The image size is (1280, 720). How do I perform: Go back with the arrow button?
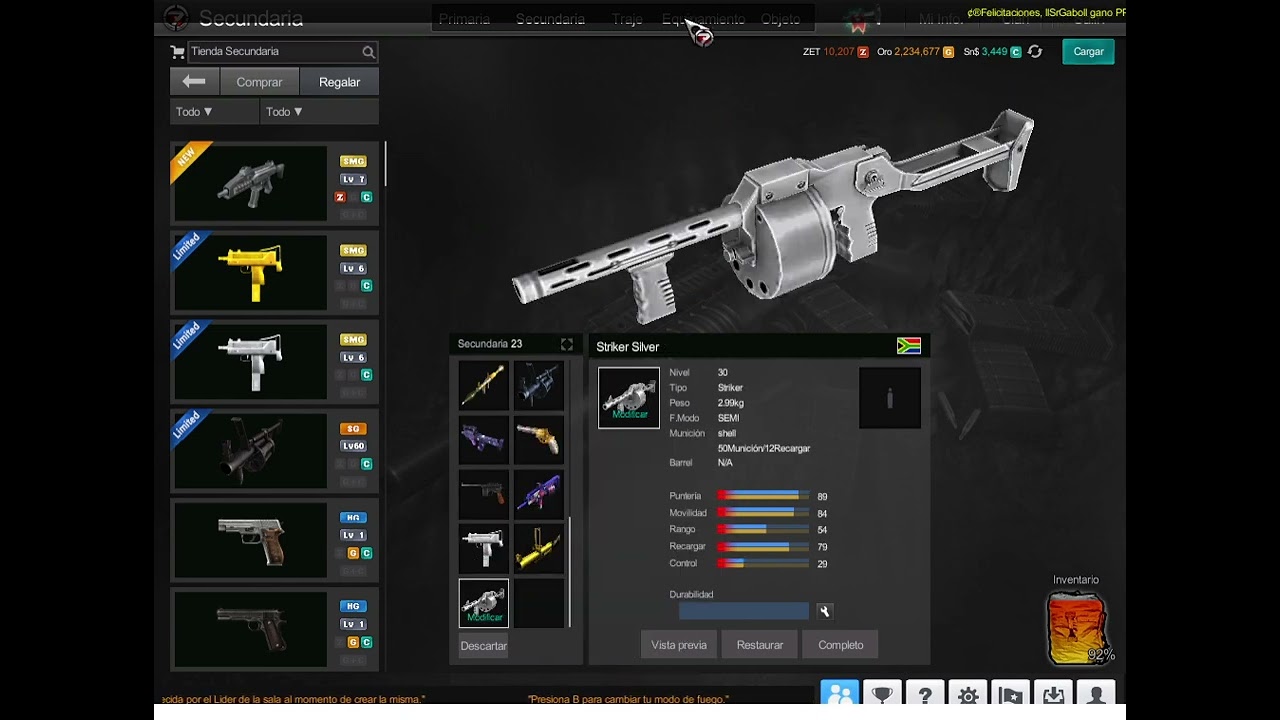pos(194,82)
